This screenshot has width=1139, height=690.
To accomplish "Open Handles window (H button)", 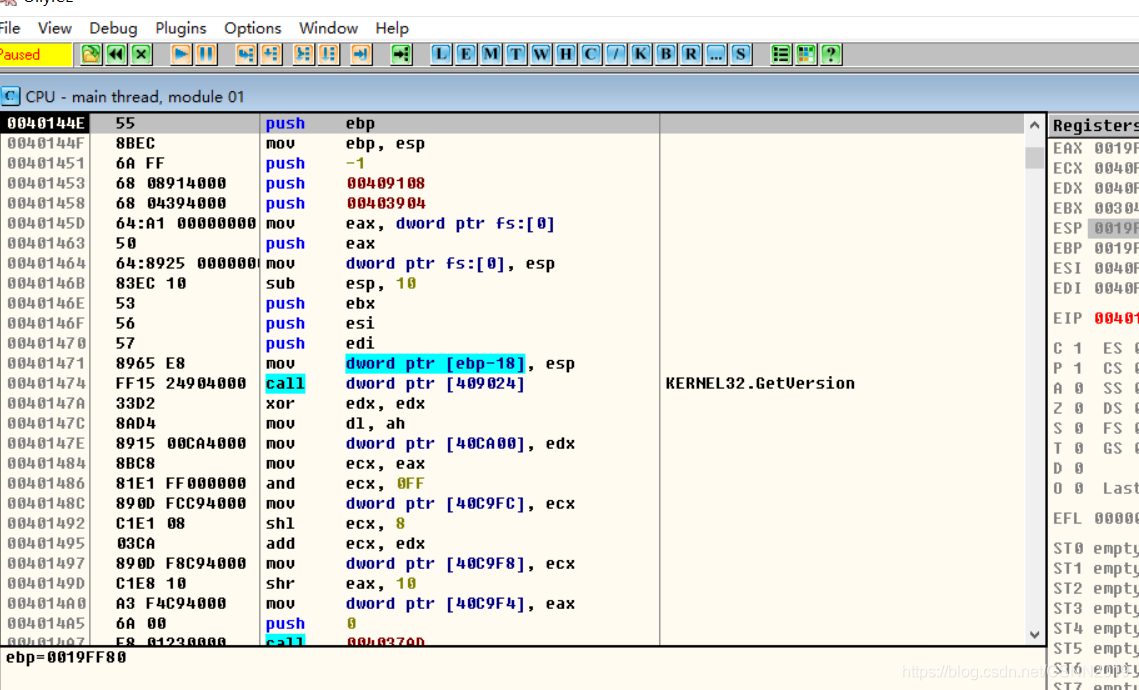I will [x=567, y=54].
